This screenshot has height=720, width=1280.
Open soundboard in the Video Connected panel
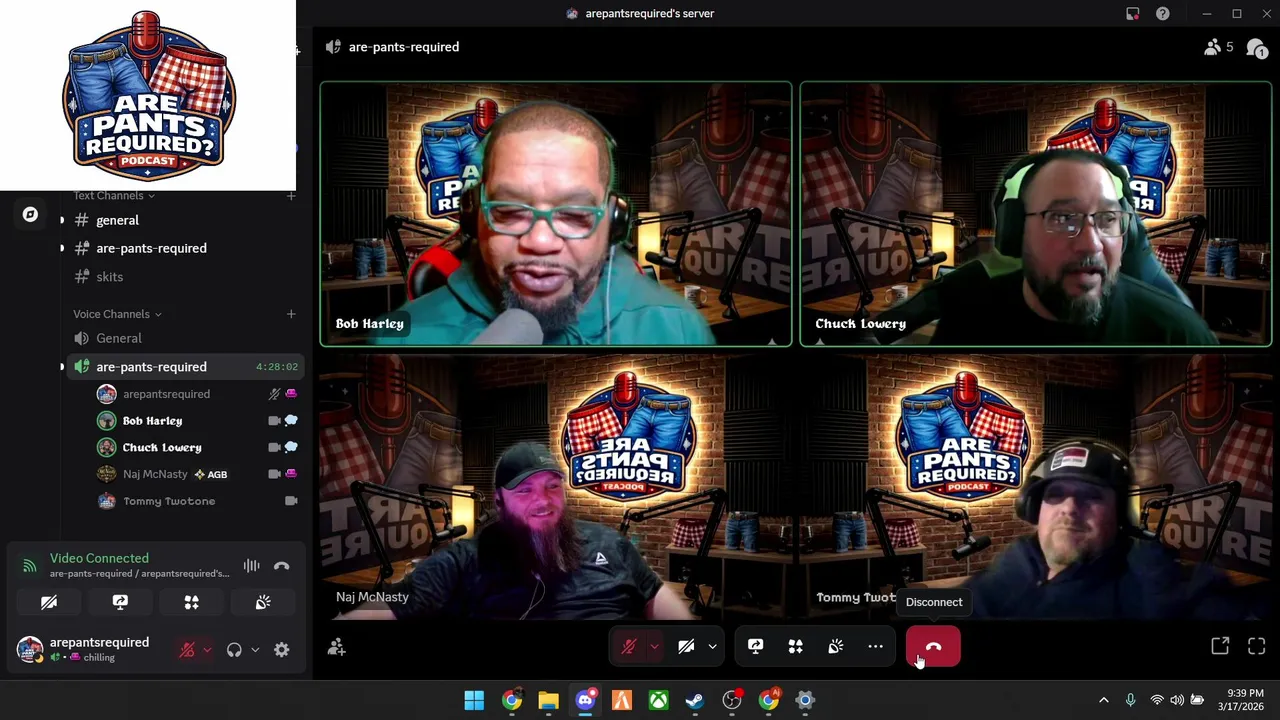[263, 602]
